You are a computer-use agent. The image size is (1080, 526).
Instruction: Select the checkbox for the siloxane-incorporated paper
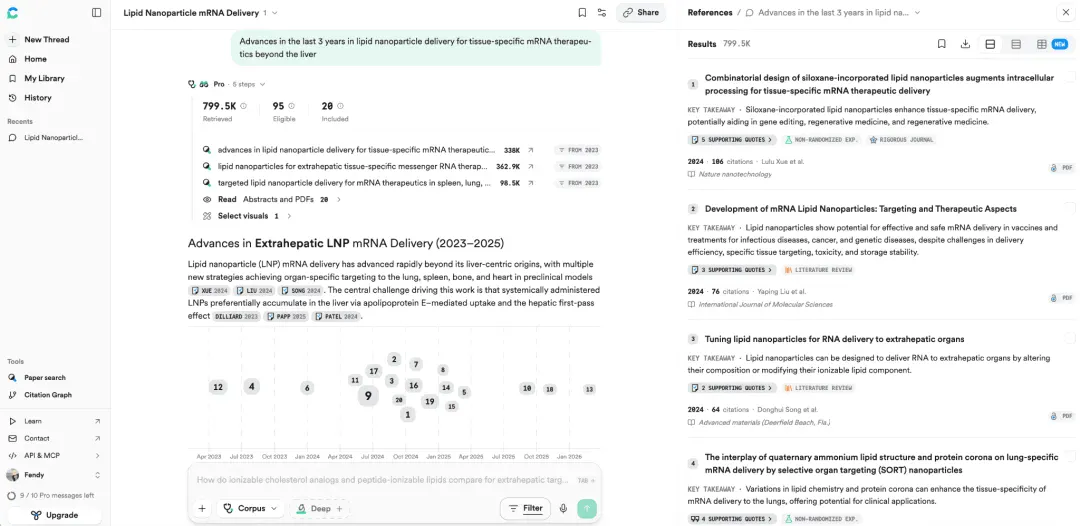[1070, 76]
